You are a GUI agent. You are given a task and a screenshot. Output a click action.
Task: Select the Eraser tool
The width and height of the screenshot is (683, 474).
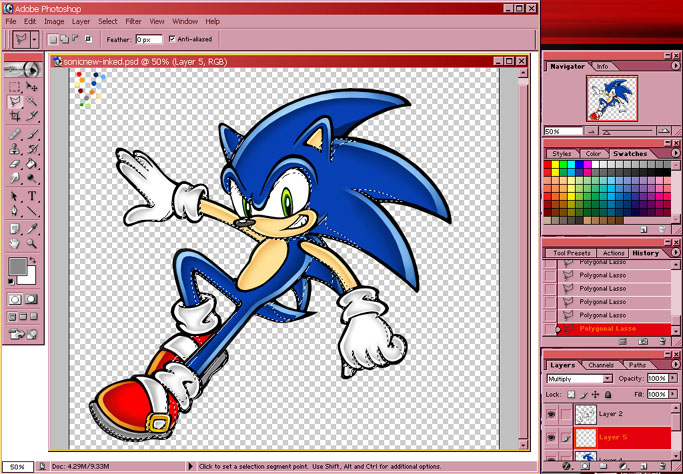15,163
